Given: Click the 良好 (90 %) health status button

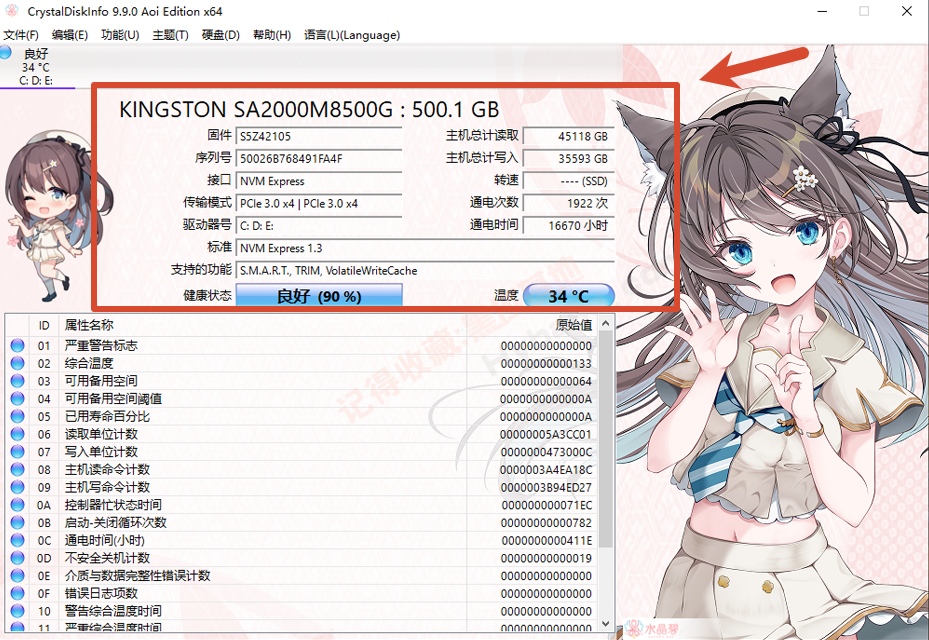Looking at the screenshot, I should pos(319,295).
